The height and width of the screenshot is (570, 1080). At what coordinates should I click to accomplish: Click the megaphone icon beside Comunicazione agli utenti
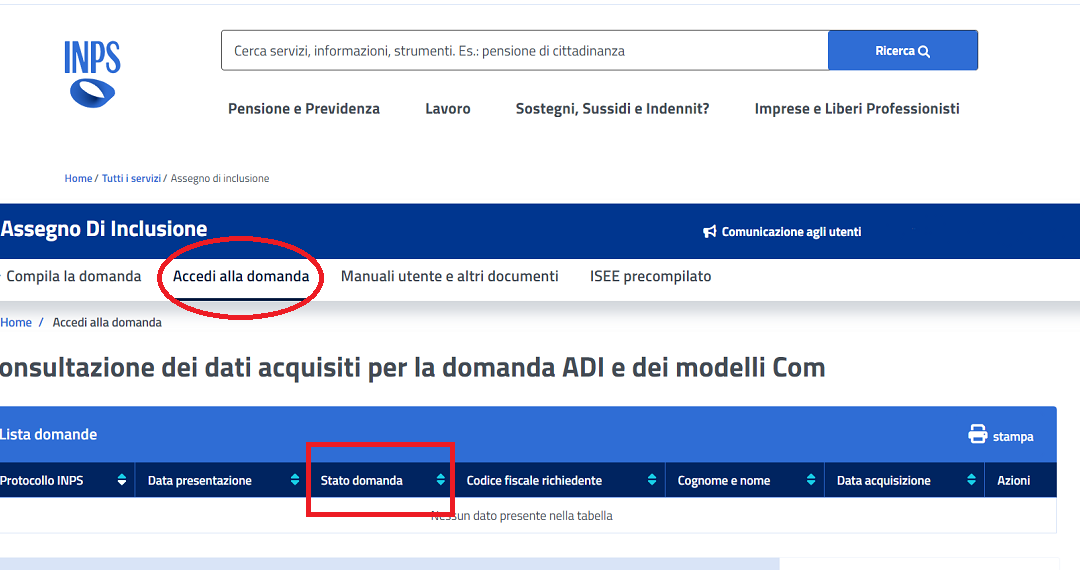(x=709, y=232)
